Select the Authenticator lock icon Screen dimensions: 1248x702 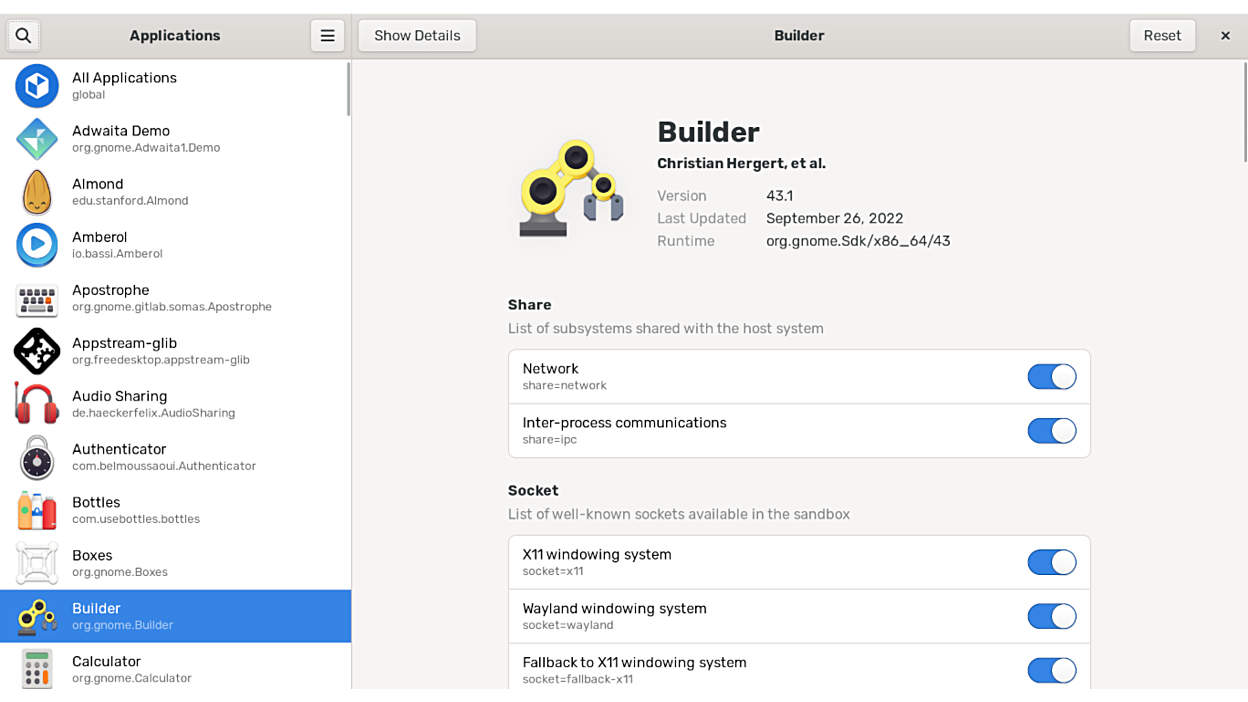click(37, 457)
